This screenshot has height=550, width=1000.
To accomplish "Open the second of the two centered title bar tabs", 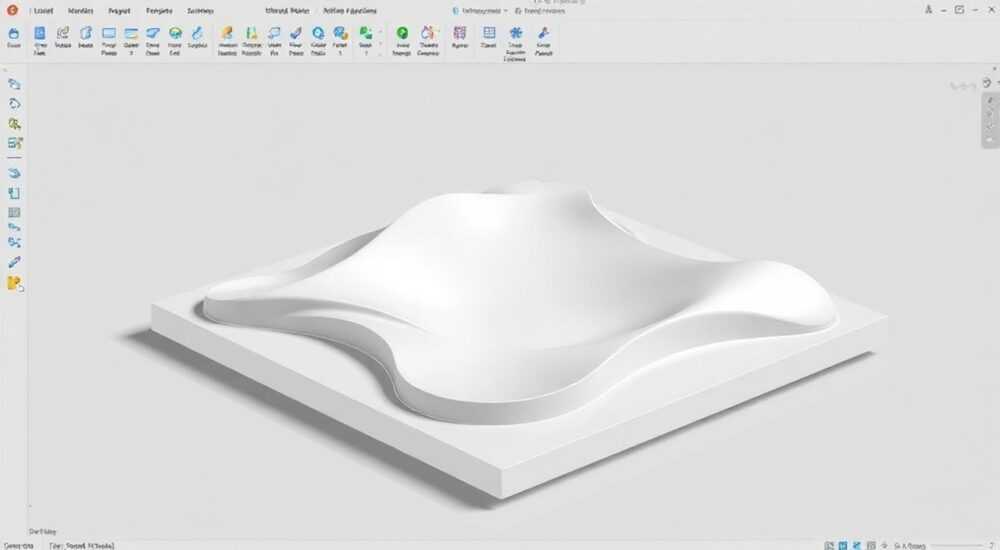I will point(349,11).
